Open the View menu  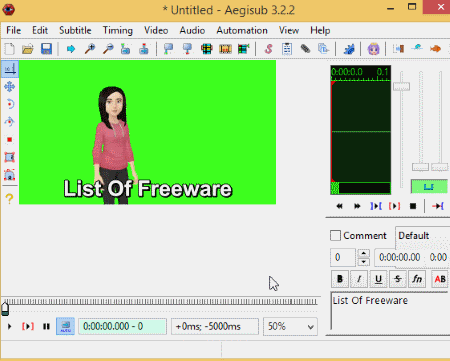coord(289,30)
